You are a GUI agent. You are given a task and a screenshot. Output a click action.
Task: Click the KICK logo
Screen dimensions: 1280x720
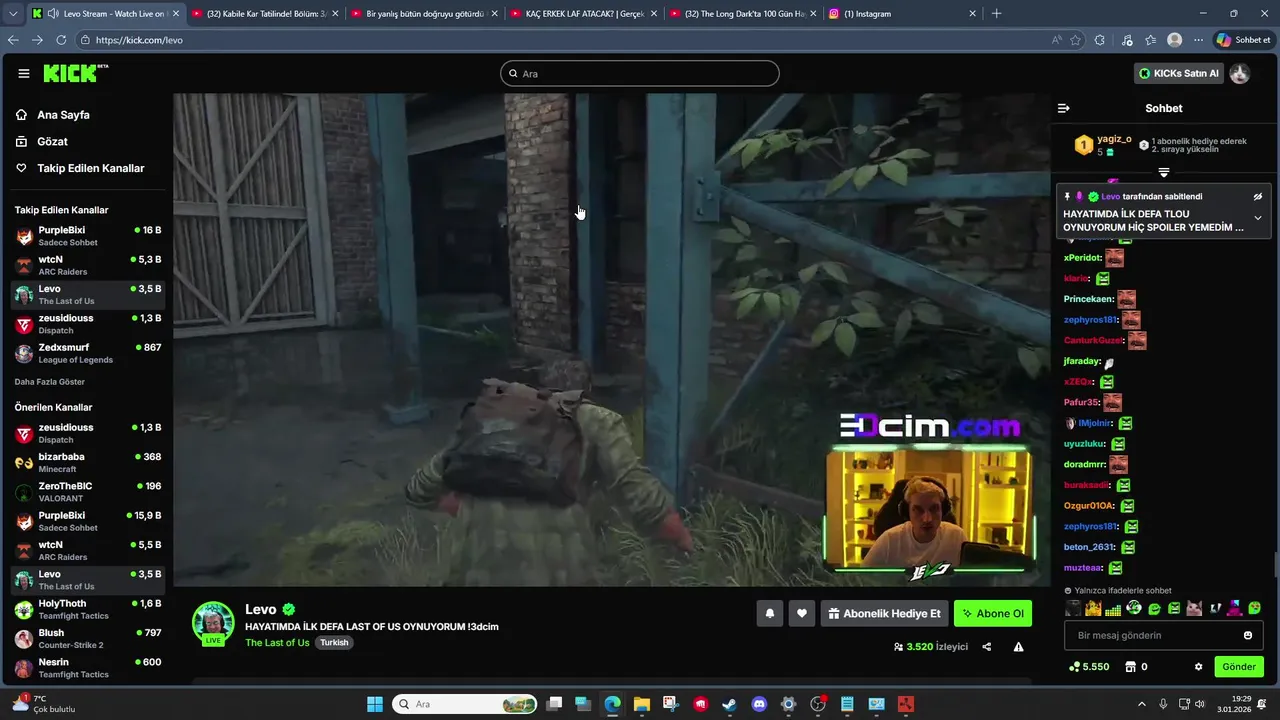click(x=75, y=73)
